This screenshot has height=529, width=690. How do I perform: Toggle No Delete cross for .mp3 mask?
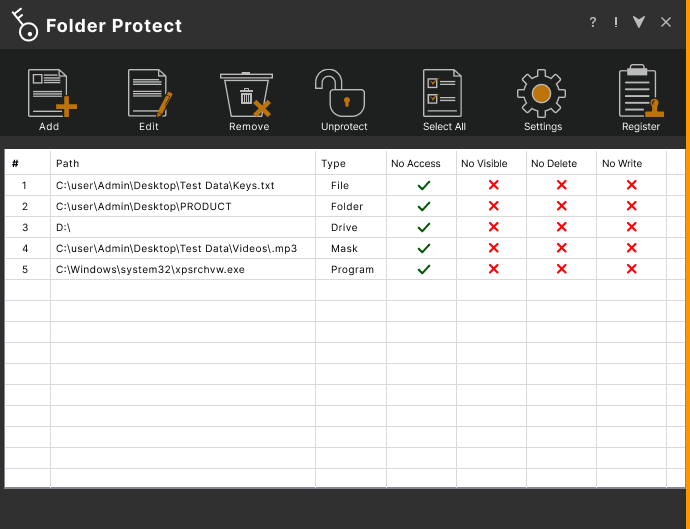point(562,248)
